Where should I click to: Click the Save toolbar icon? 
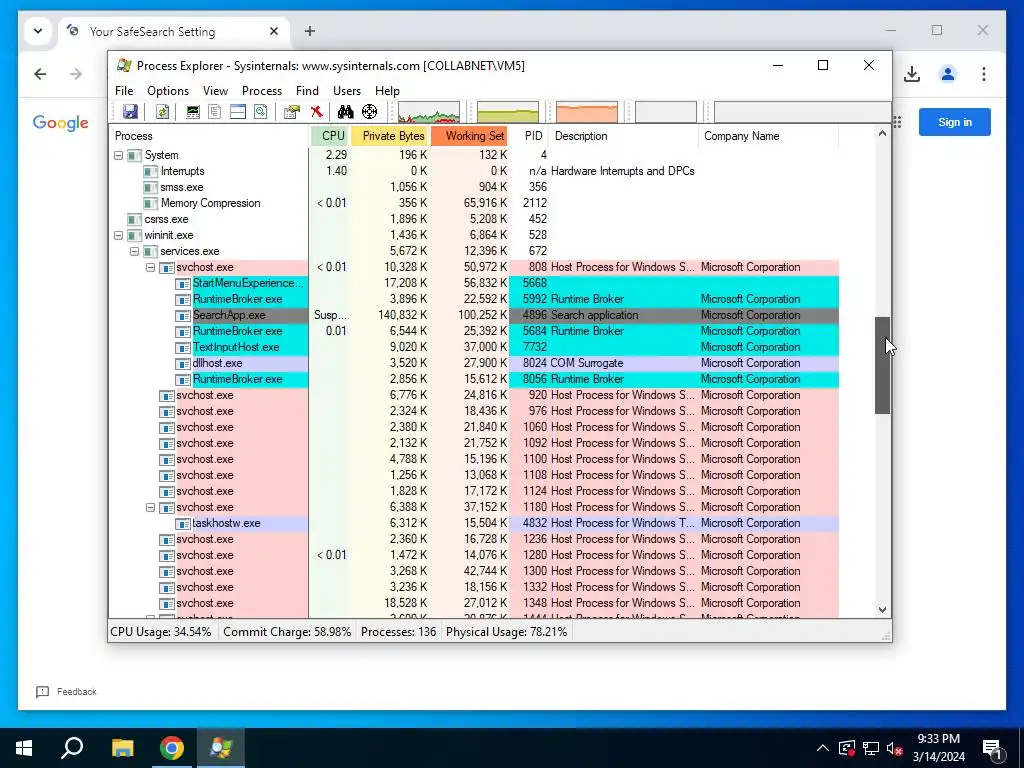[x=130, y=112]
